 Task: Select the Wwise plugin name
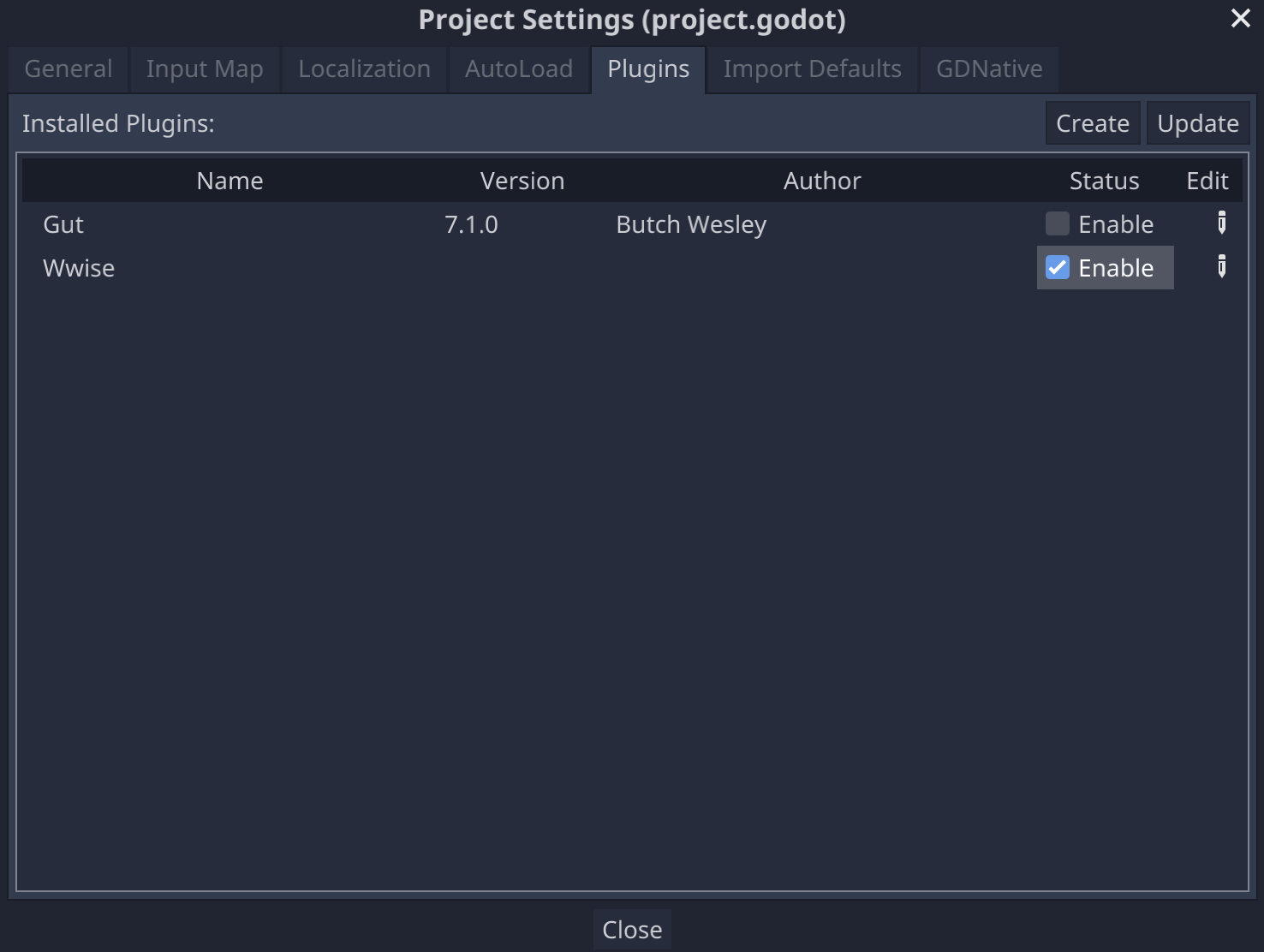coord(79,268)
